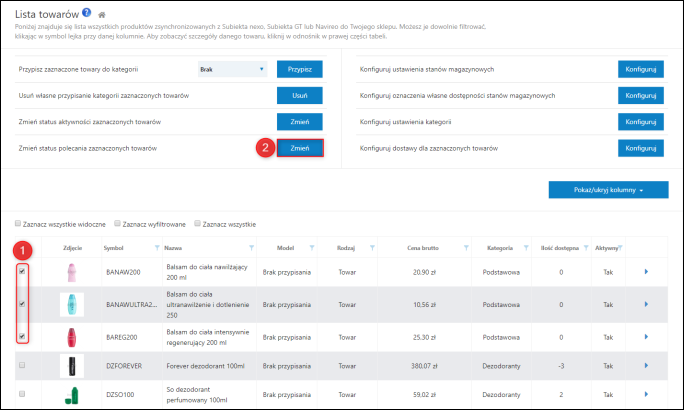Screen dimensions: 684x410
Task: Check the DZFOREVER row checkbox
Action: [22, 367]
